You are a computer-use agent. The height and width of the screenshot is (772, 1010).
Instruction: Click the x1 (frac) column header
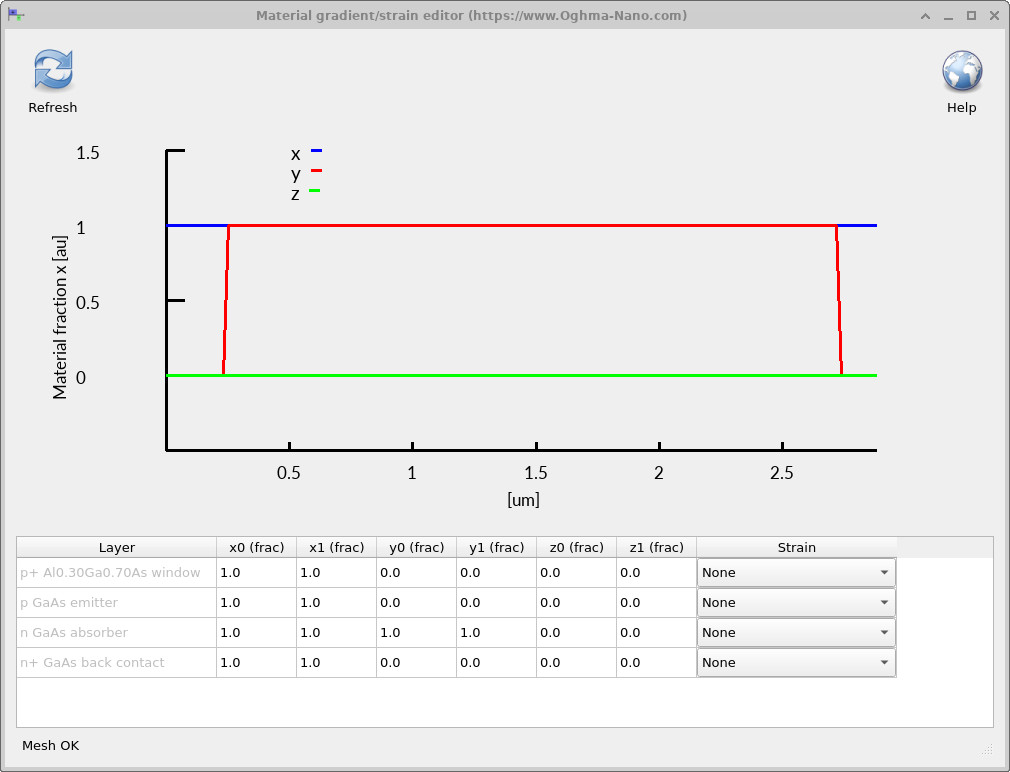tap(336, 547)
